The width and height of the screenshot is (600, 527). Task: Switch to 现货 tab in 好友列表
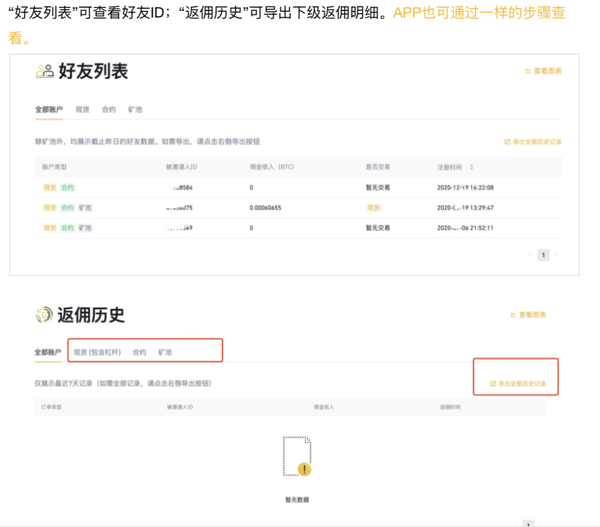click(82, 109)
